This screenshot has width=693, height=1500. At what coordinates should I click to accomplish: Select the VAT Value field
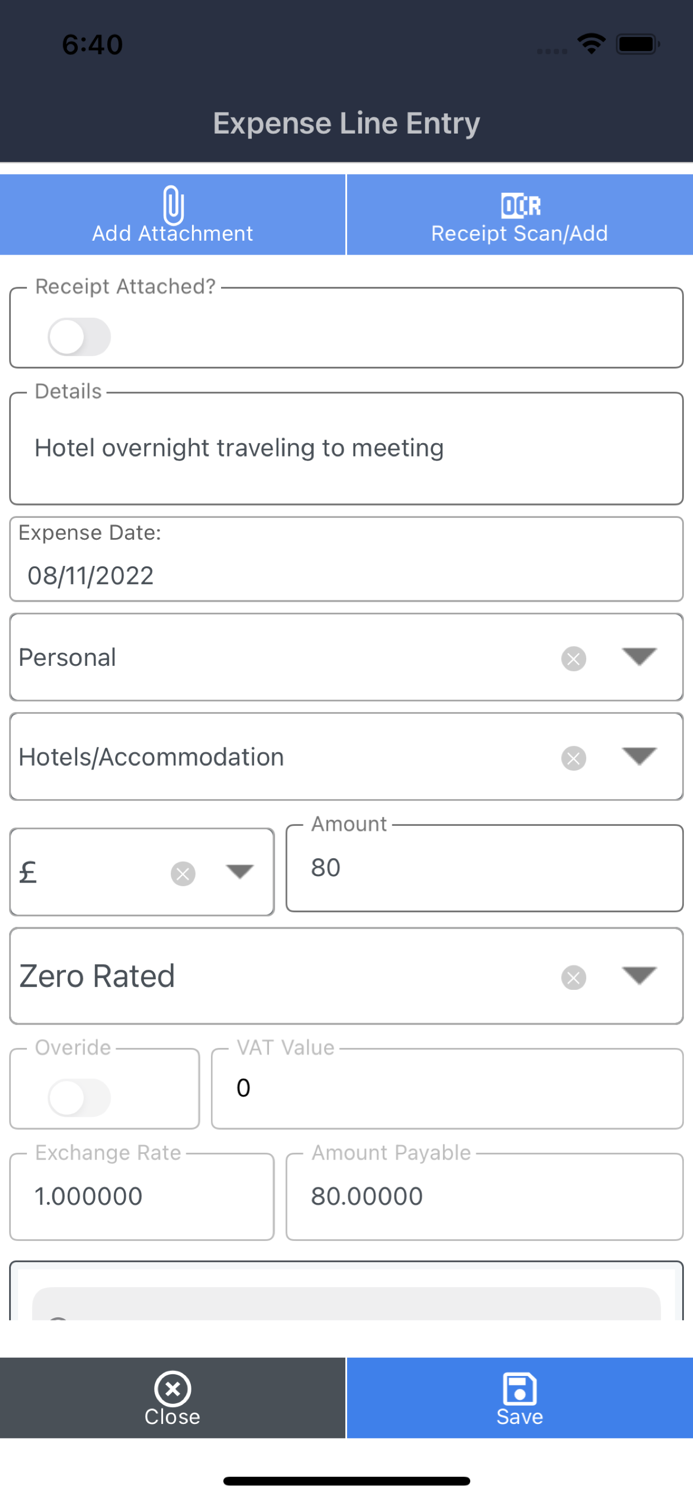pos(446,1088)
